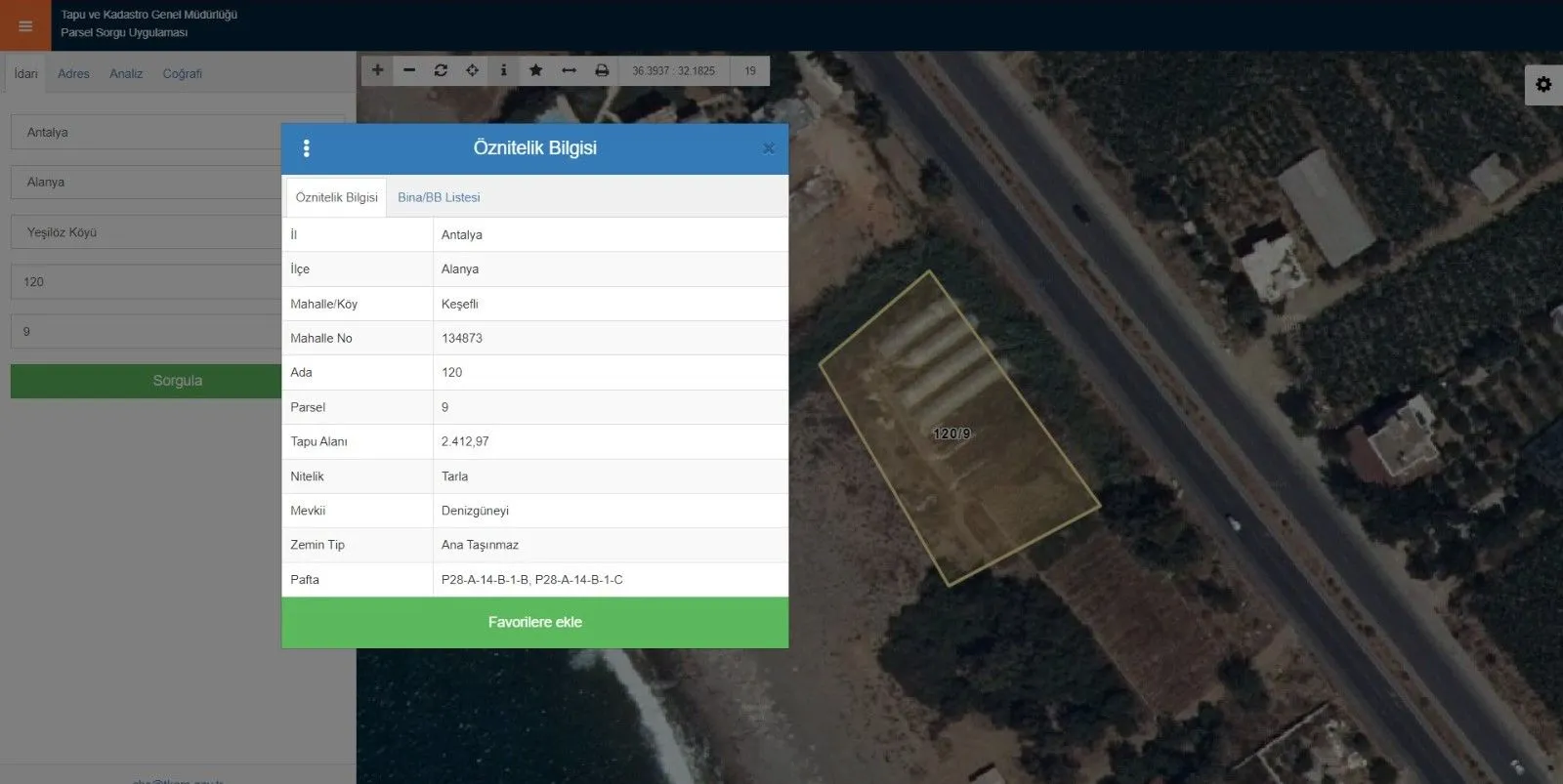The image size is (1563, 784).
Task: Select the Öznitelik Bilgisi tab
Action: 336,197
